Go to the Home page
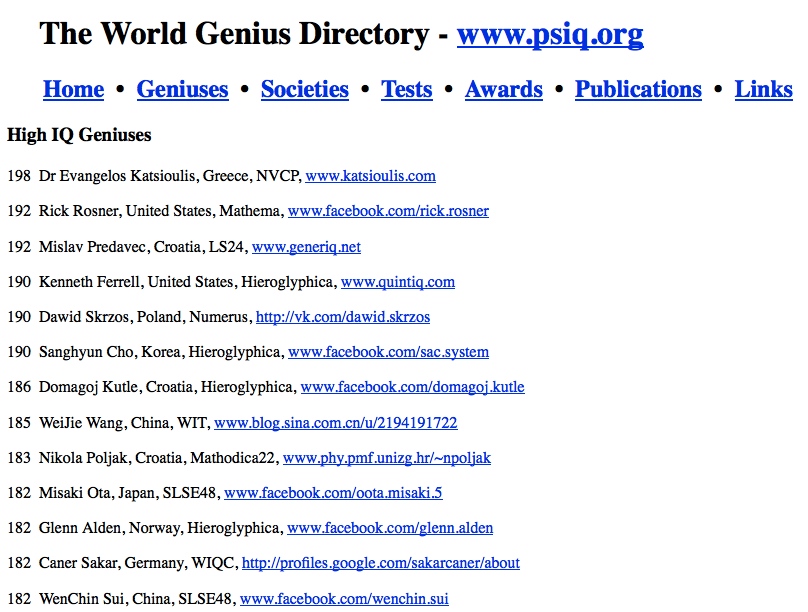Image resolution: width=808 pixels, height=612 pixels. coord(73,90)
